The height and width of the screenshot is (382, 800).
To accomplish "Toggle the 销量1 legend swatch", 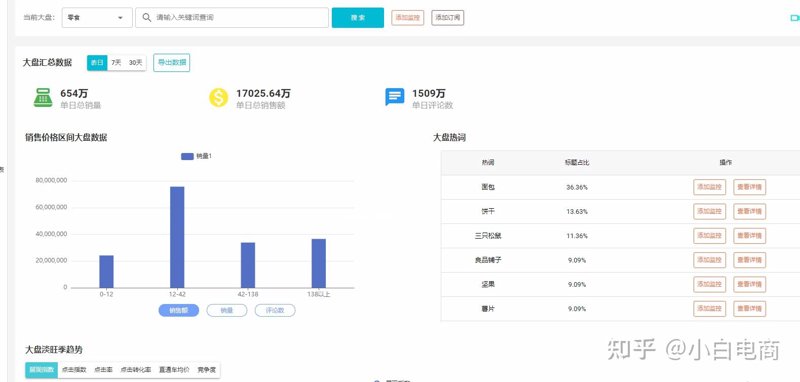I will pos(187,157).
